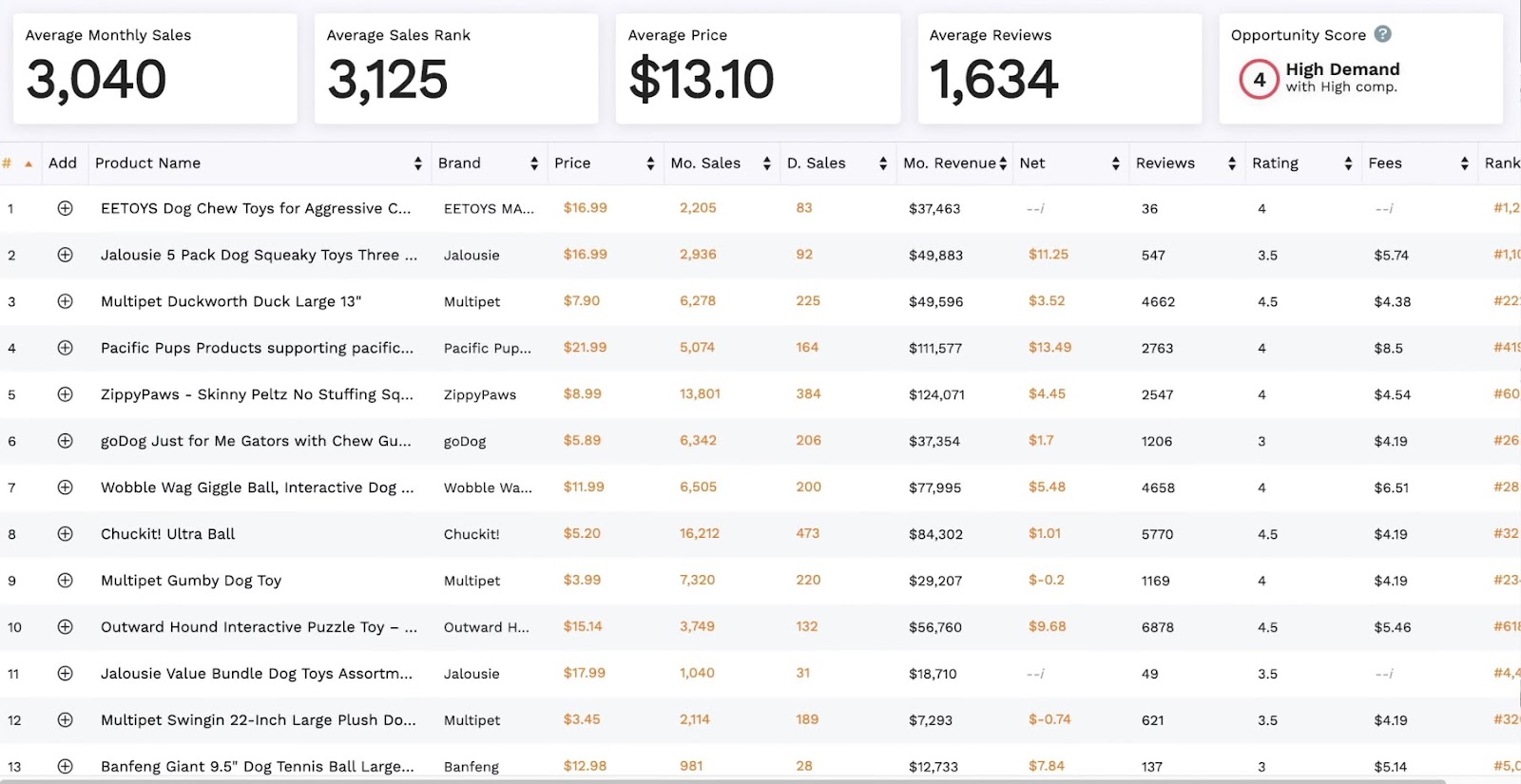Select brand goDog cell
Image resolution: width=1521 pixels, height=784 pixels.
[x=465, y=442]
